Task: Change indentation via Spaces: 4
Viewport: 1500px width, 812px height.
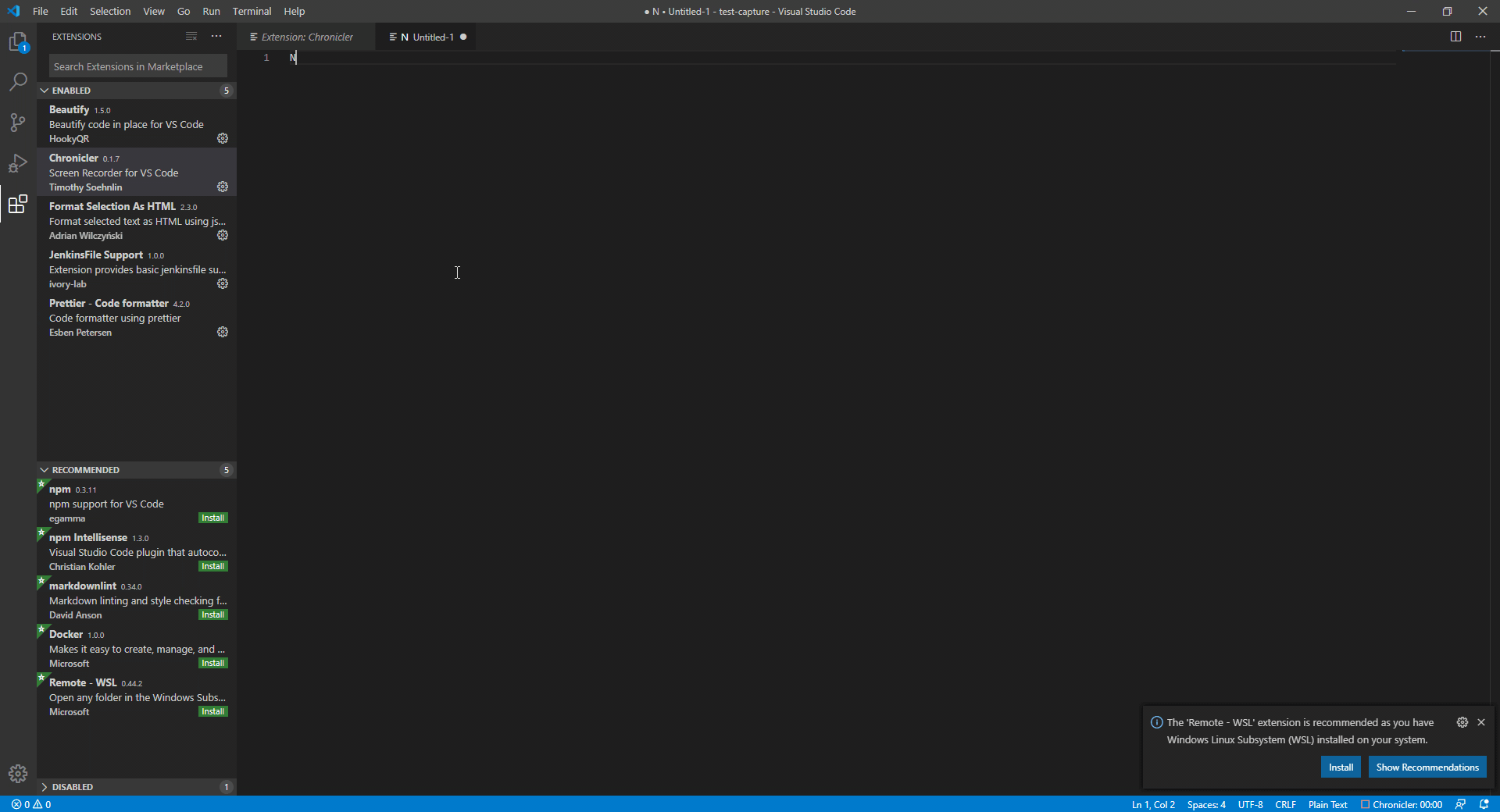Action: point(1206,804)
